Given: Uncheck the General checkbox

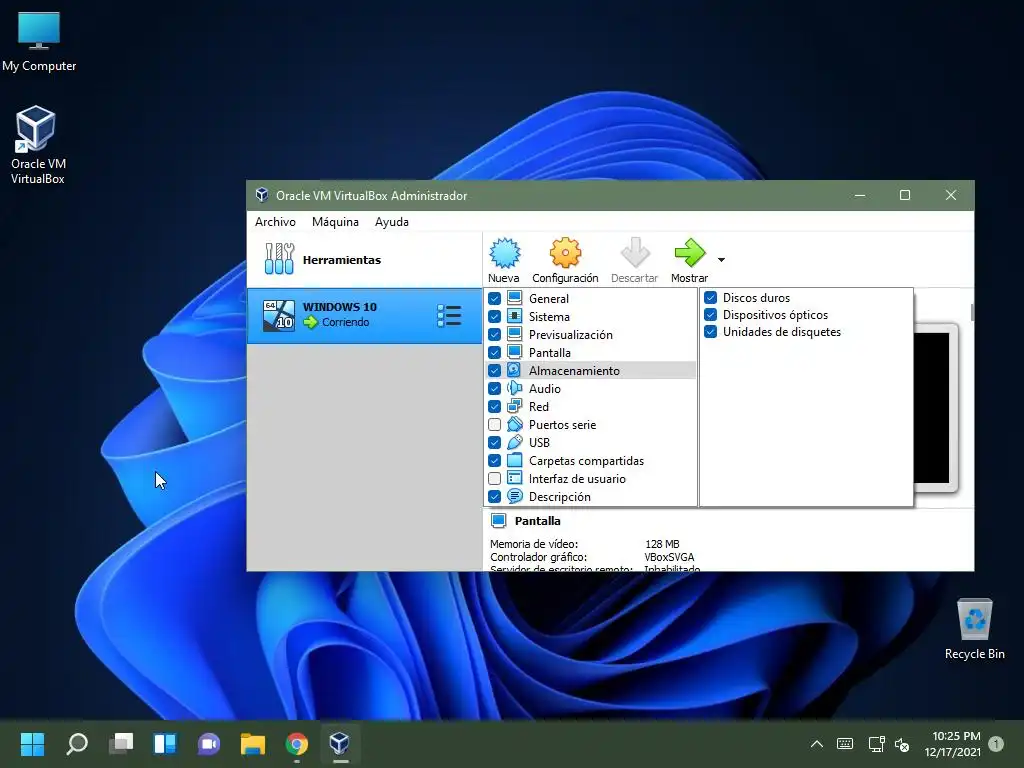Looking at the screenshot, I should pos(494,298).
